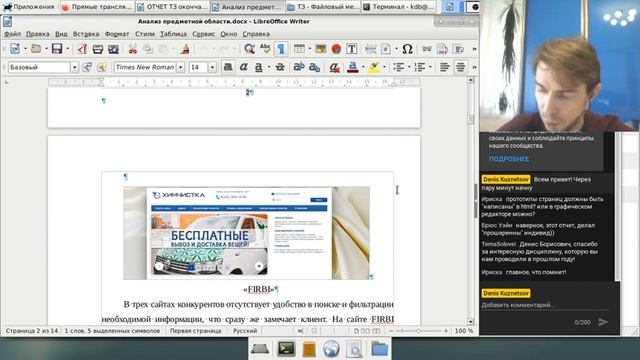The height and width of the screenshot is (360, 640).
Task: Export directly as PDF icon
Action: pos(82,49)
